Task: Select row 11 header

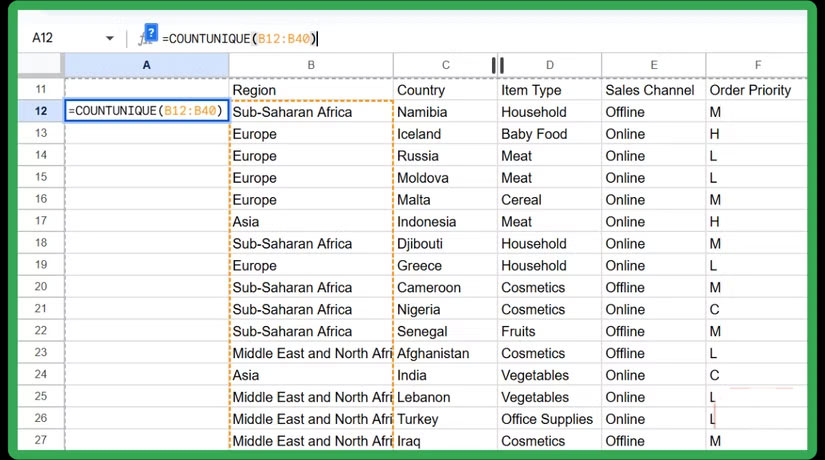Action: (x=41, y=90)
